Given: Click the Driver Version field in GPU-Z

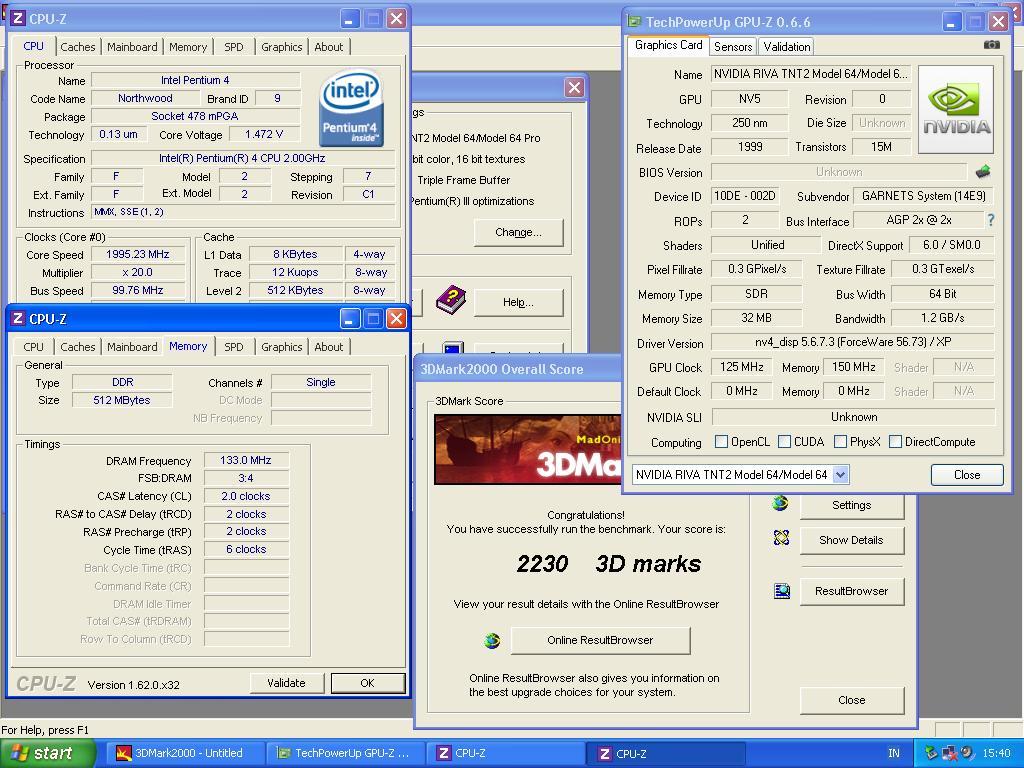Looking at the screenshot, I should pos(853,342).
